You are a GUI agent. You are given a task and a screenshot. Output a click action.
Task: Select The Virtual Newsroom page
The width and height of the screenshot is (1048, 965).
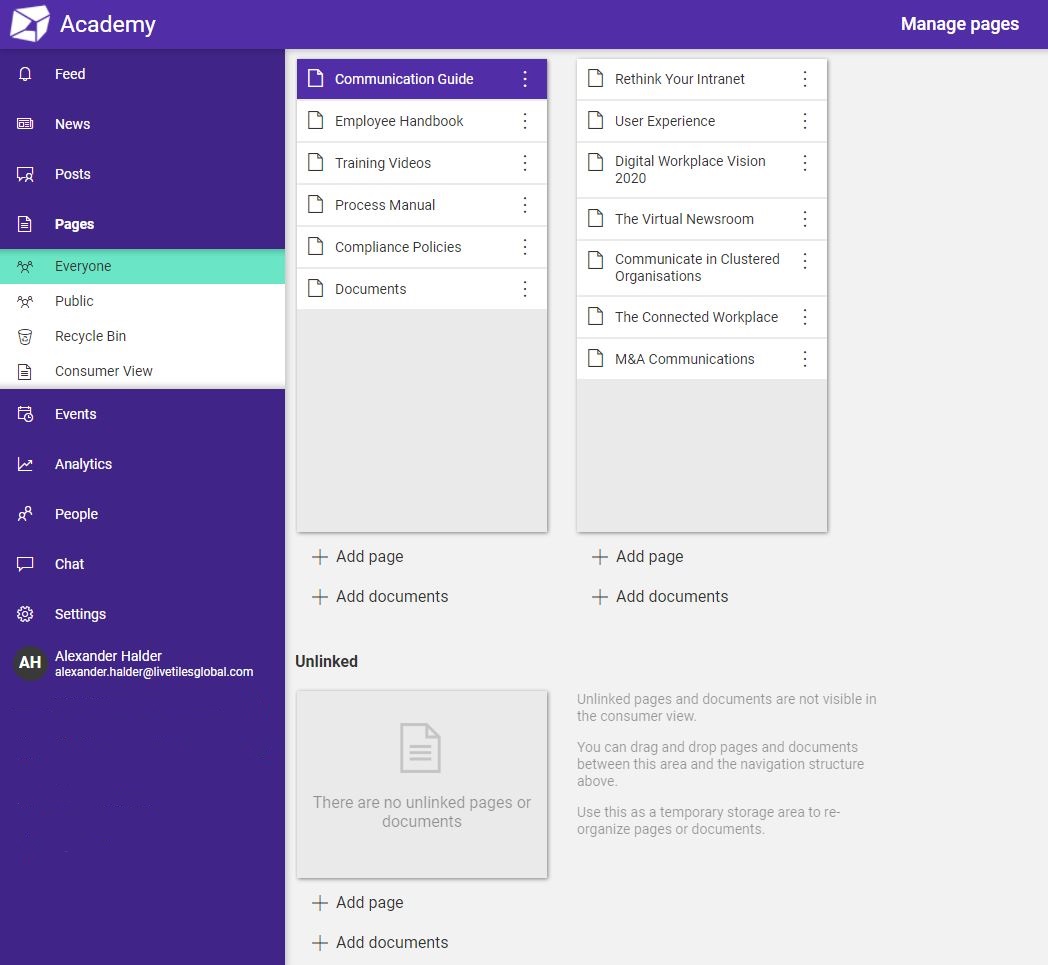702,219
